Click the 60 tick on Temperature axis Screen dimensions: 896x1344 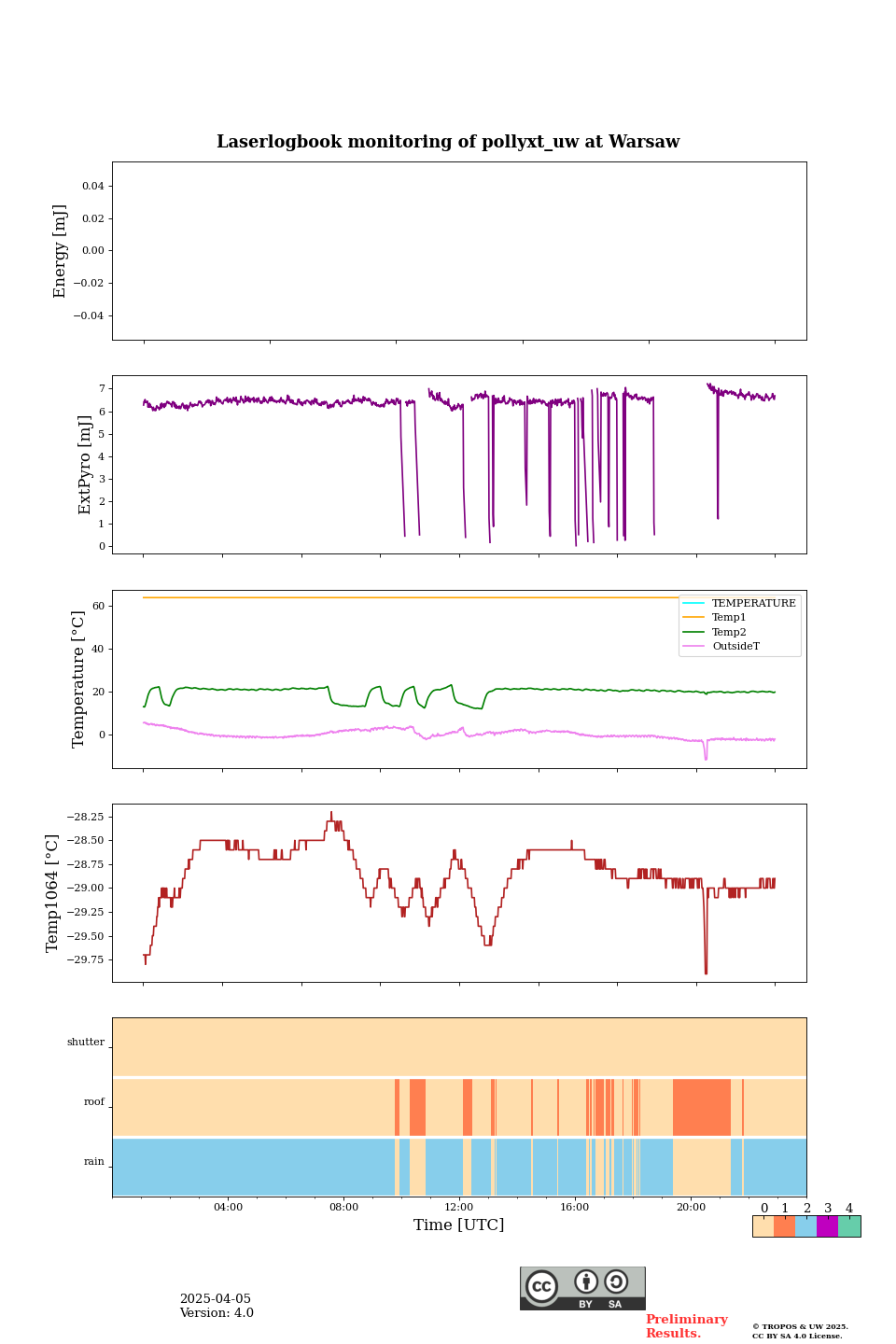[98, 607]
